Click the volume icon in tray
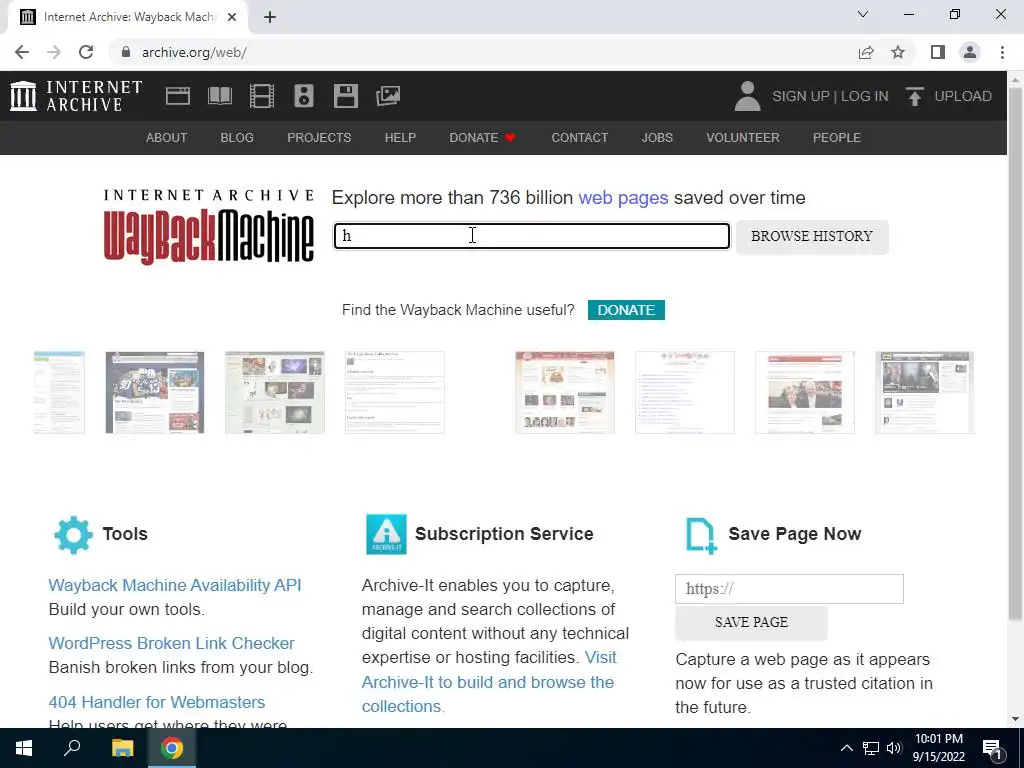The height and width of the screenshot is (768, 1024). click(894, 748)
